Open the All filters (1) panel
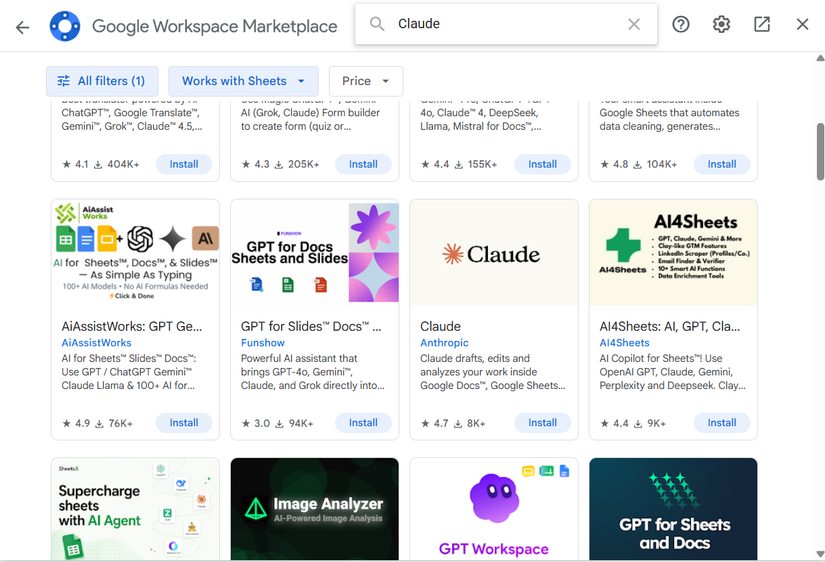This screenshot has width=825, height=562. pos(102,81)
